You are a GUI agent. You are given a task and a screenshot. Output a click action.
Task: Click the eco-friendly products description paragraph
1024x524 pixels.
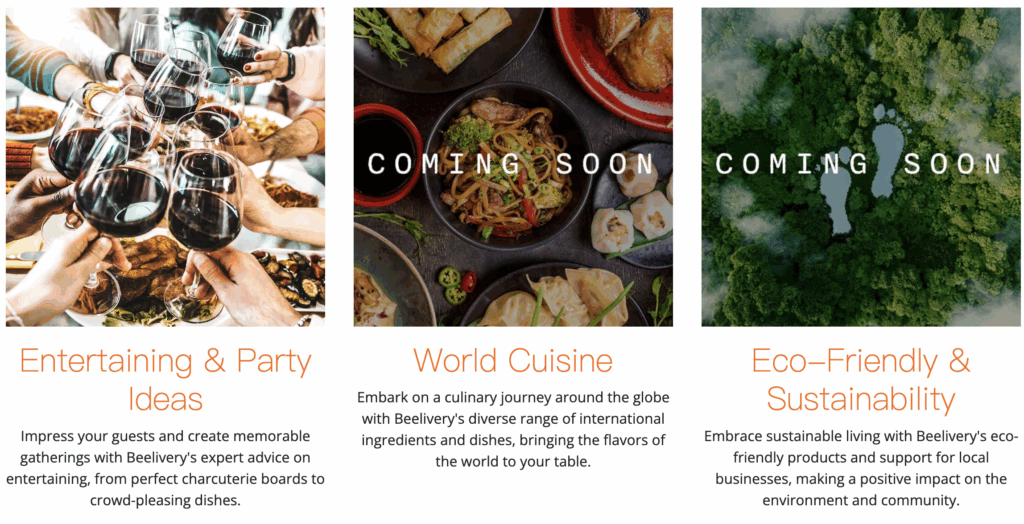[861, 468]
